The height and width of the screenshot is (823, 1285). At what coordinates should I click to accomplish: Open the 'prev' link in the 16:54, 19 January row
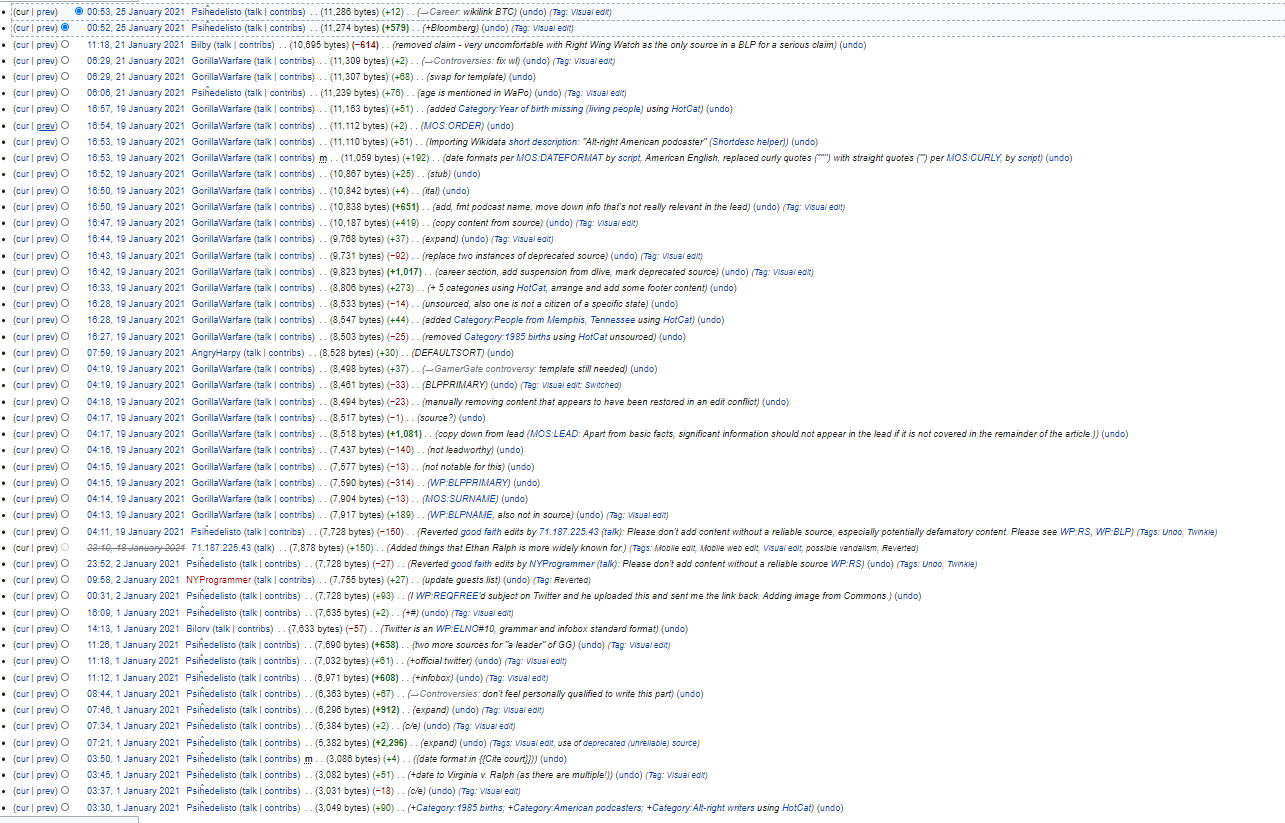tap(46, 126)
